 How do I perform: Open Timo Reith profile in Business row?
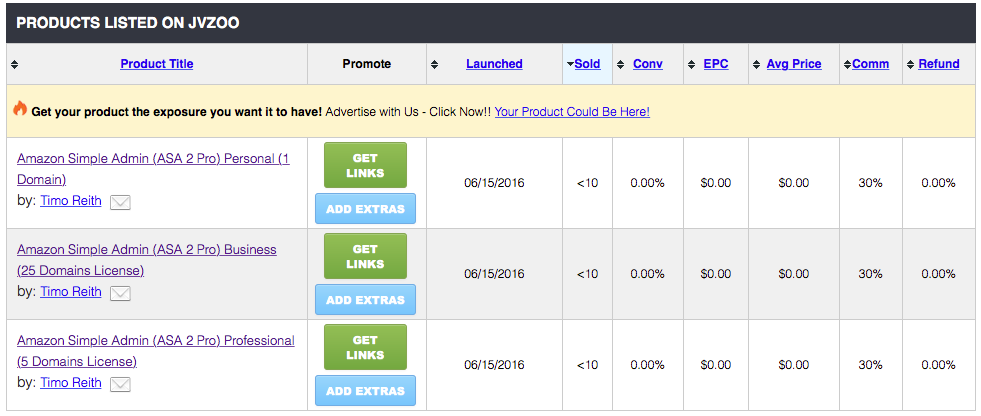70,292
